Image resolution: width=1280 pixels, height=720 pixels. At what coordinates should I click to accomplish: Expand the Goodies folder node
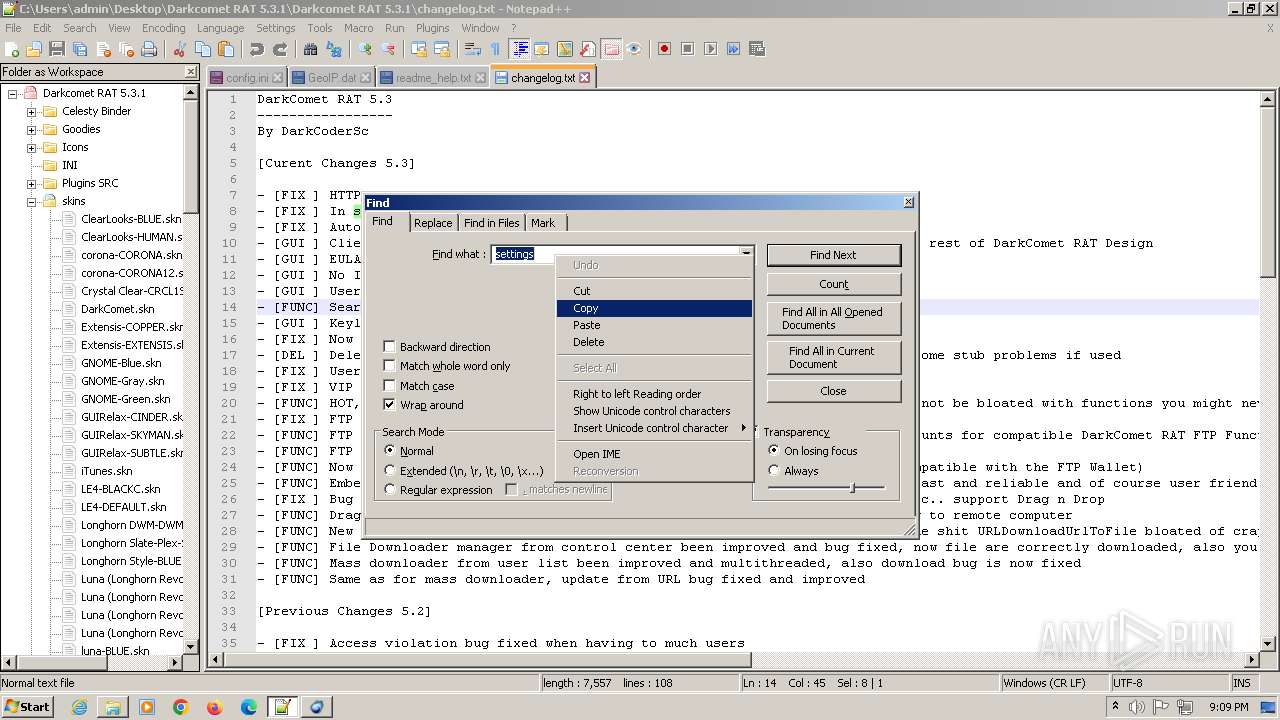[x=31, y=129]
